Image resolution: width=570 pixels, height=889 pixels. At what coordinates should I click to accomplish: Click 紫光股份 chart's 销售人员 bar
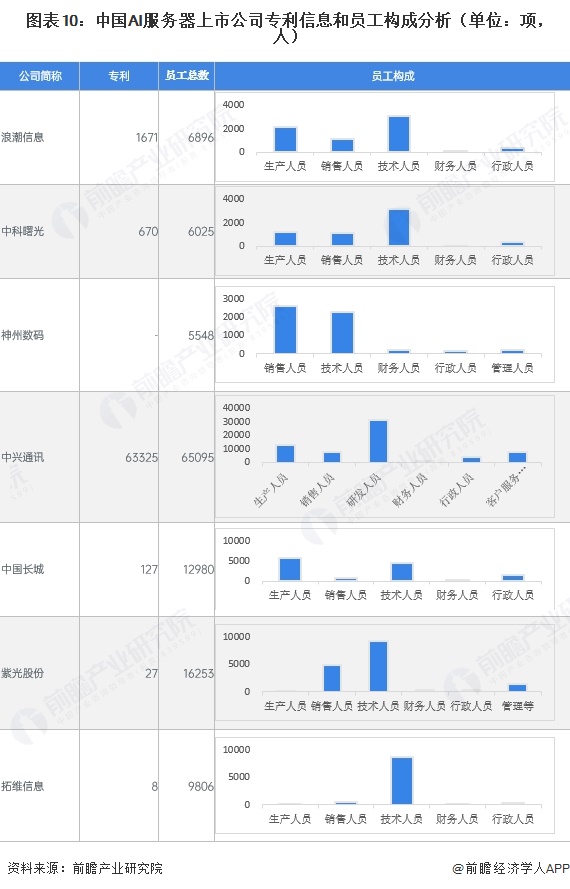(x=332, y=679)
